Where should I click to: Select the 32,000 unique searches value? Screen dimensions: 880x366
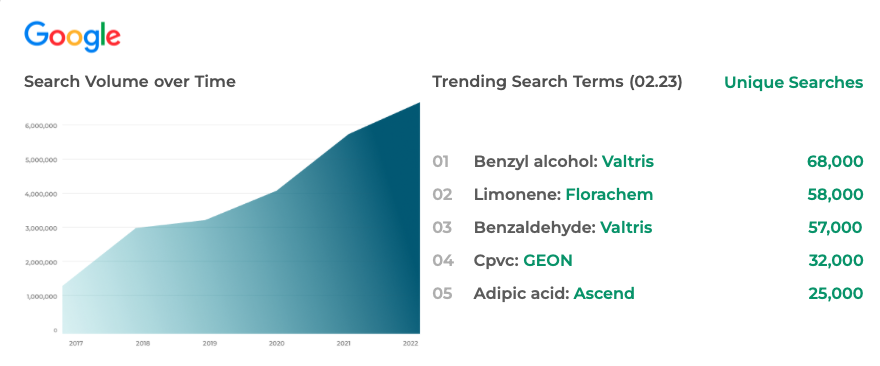836,260
